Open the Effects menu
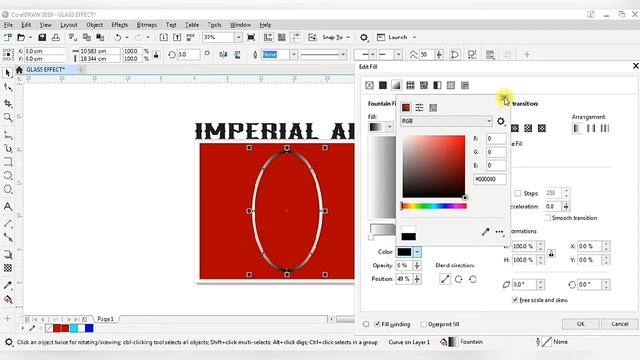The height and width of the screenshot is (360, 640). 119,25
